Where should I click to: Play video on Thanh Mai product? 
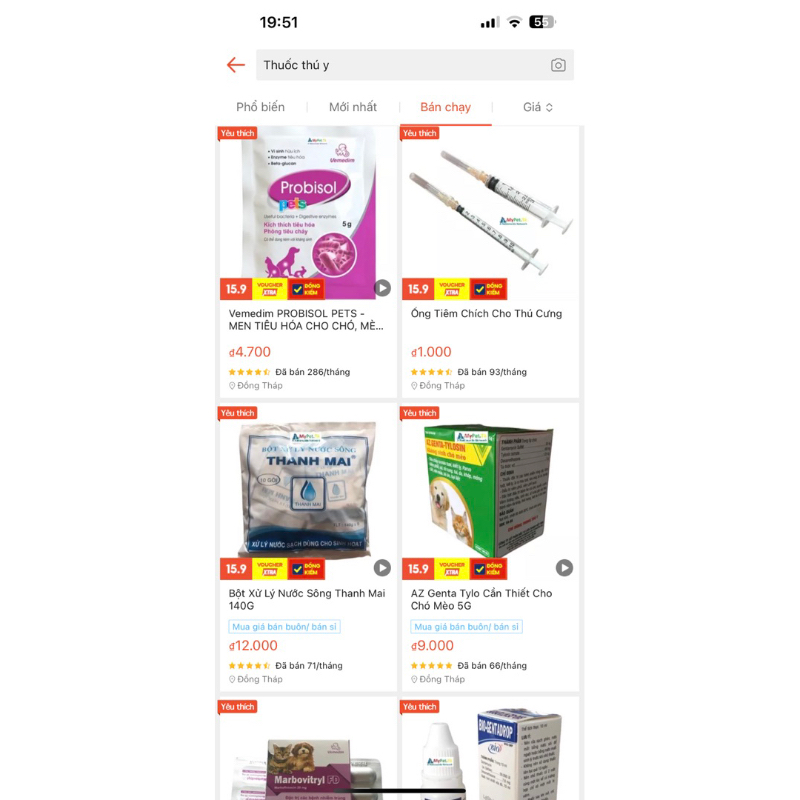pyautogui.click(x=382, y=568)
